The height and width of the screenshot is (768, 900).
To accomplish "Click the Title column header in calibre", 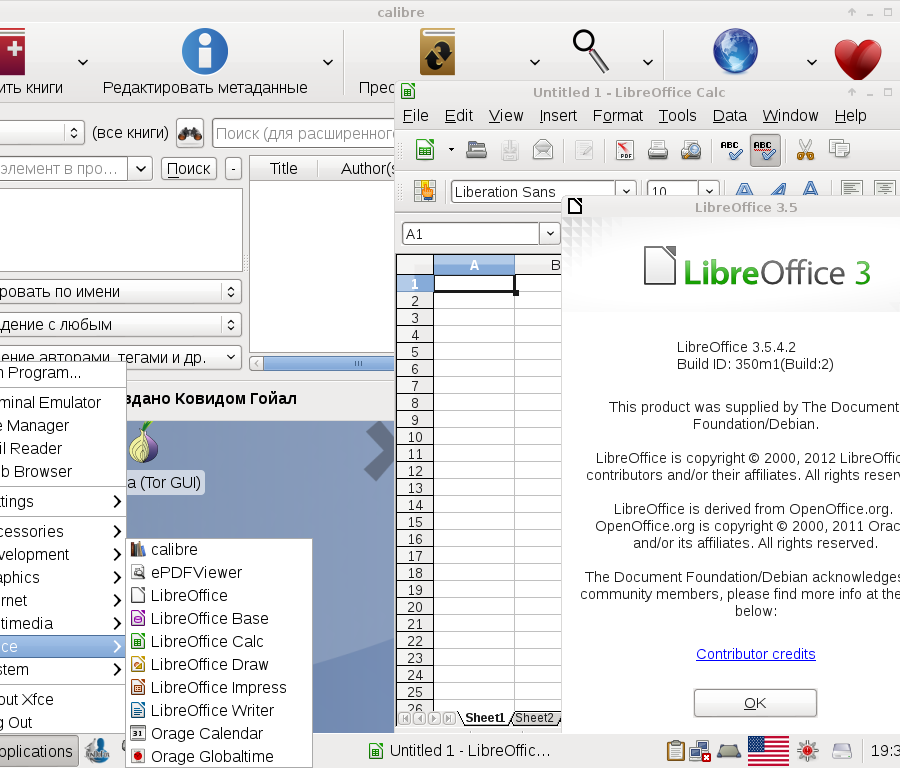I will tap(284, 169).
